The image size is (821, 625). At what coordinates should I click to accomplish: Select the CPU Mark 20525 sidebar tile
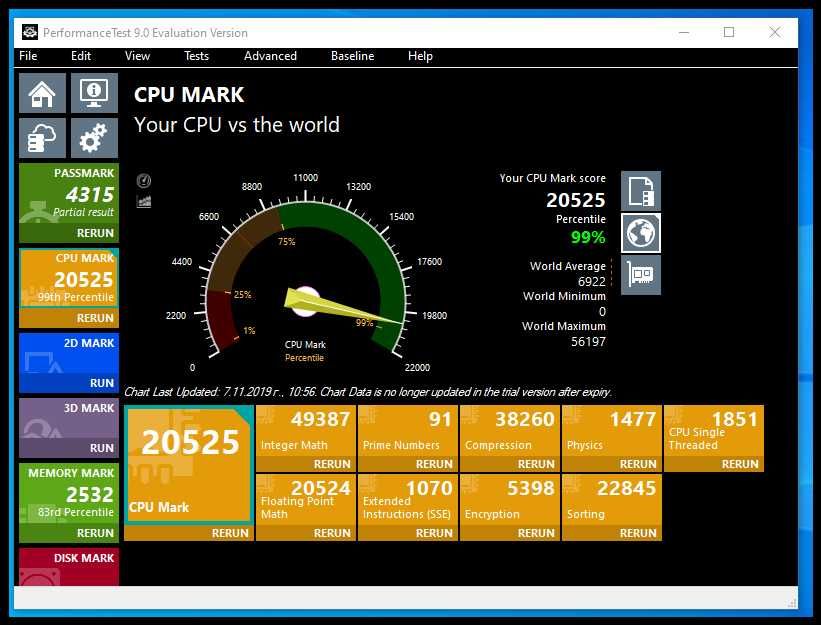69,278
